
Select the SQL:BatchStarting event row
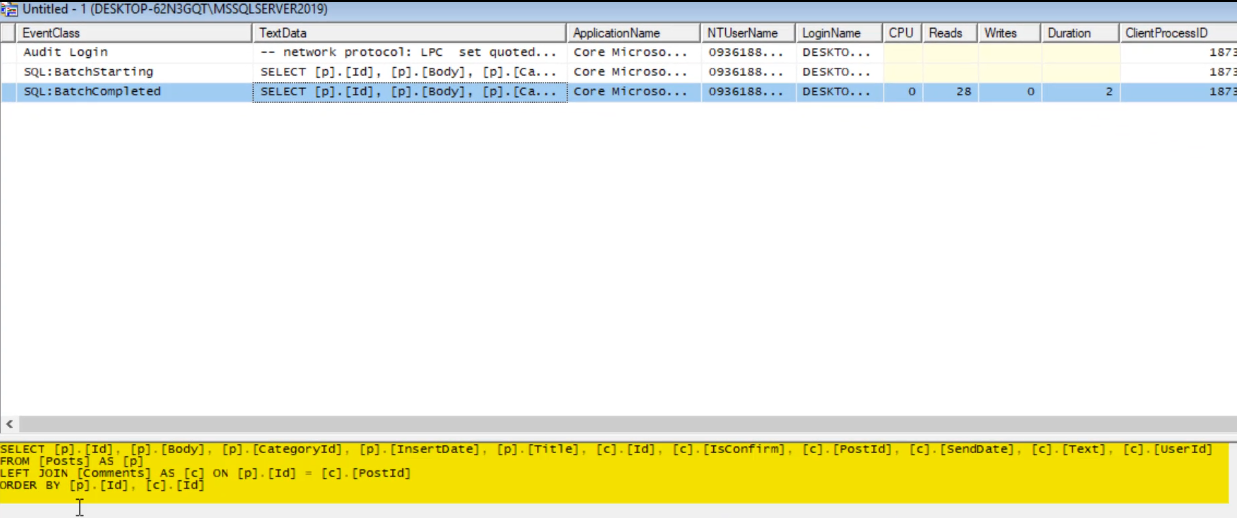point(618,72)
